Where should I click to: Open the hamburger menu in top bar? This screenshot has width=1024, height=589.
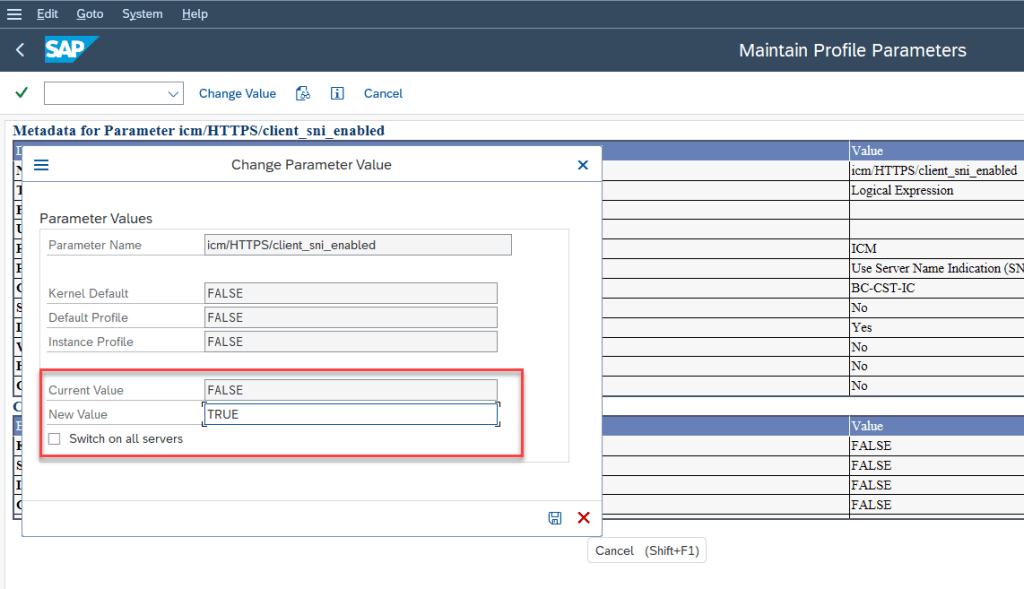(14, 14)
